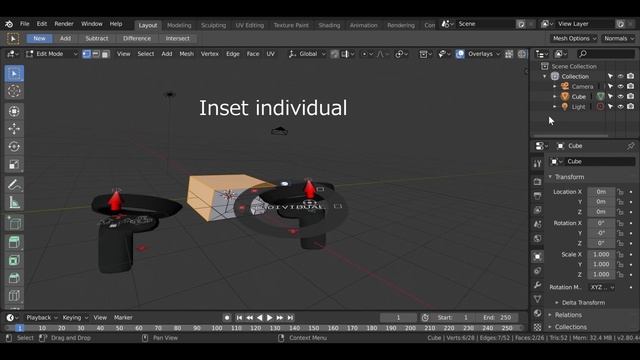
Task: Select the Loop Cut tool
Action: point(14,296)
